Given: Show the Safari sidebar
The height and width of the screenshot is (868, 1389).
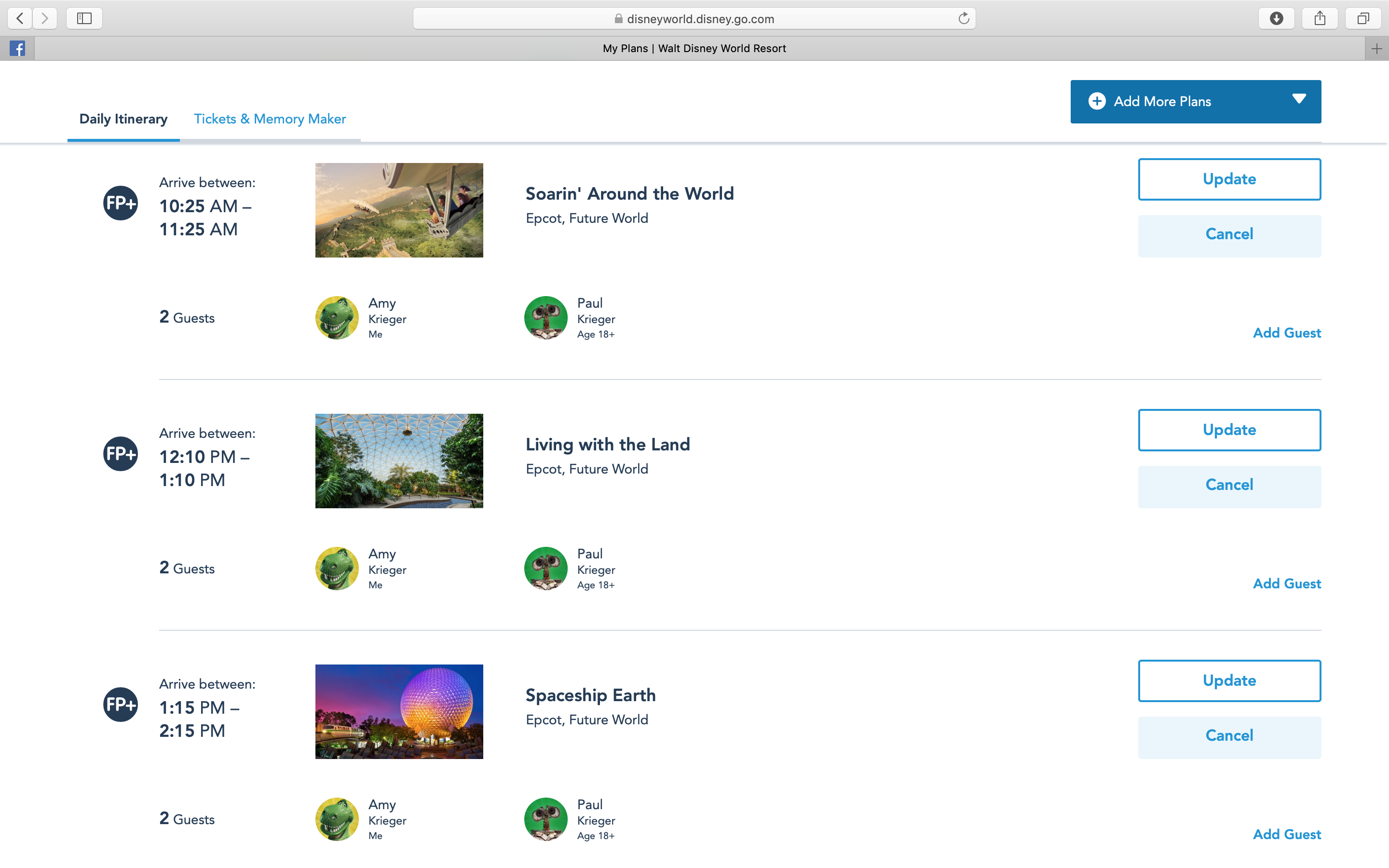Looking at the screenshot, I should point(84,18).
